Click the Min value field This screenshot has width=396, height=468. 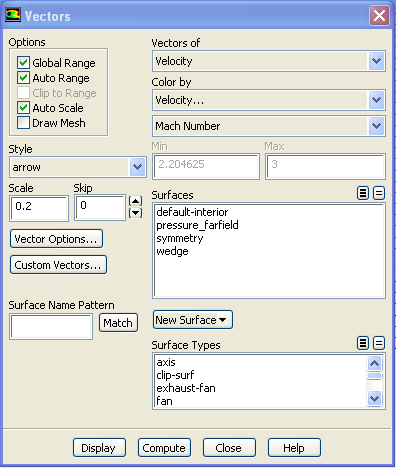[x=206, y=166]
